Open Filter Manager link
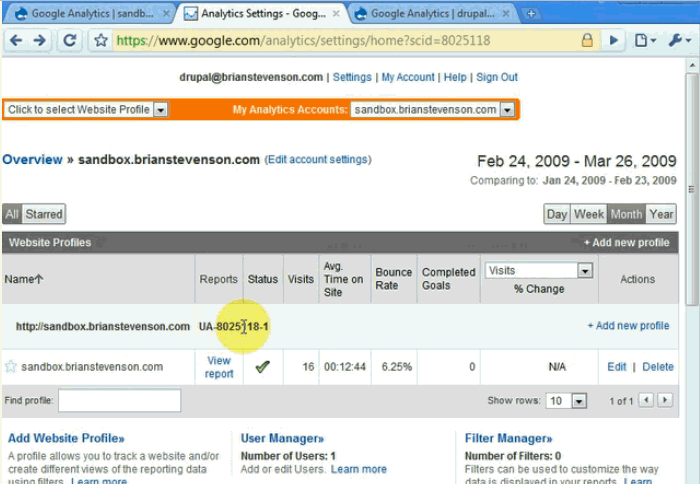The image size is (700, 484). (508, 438)
